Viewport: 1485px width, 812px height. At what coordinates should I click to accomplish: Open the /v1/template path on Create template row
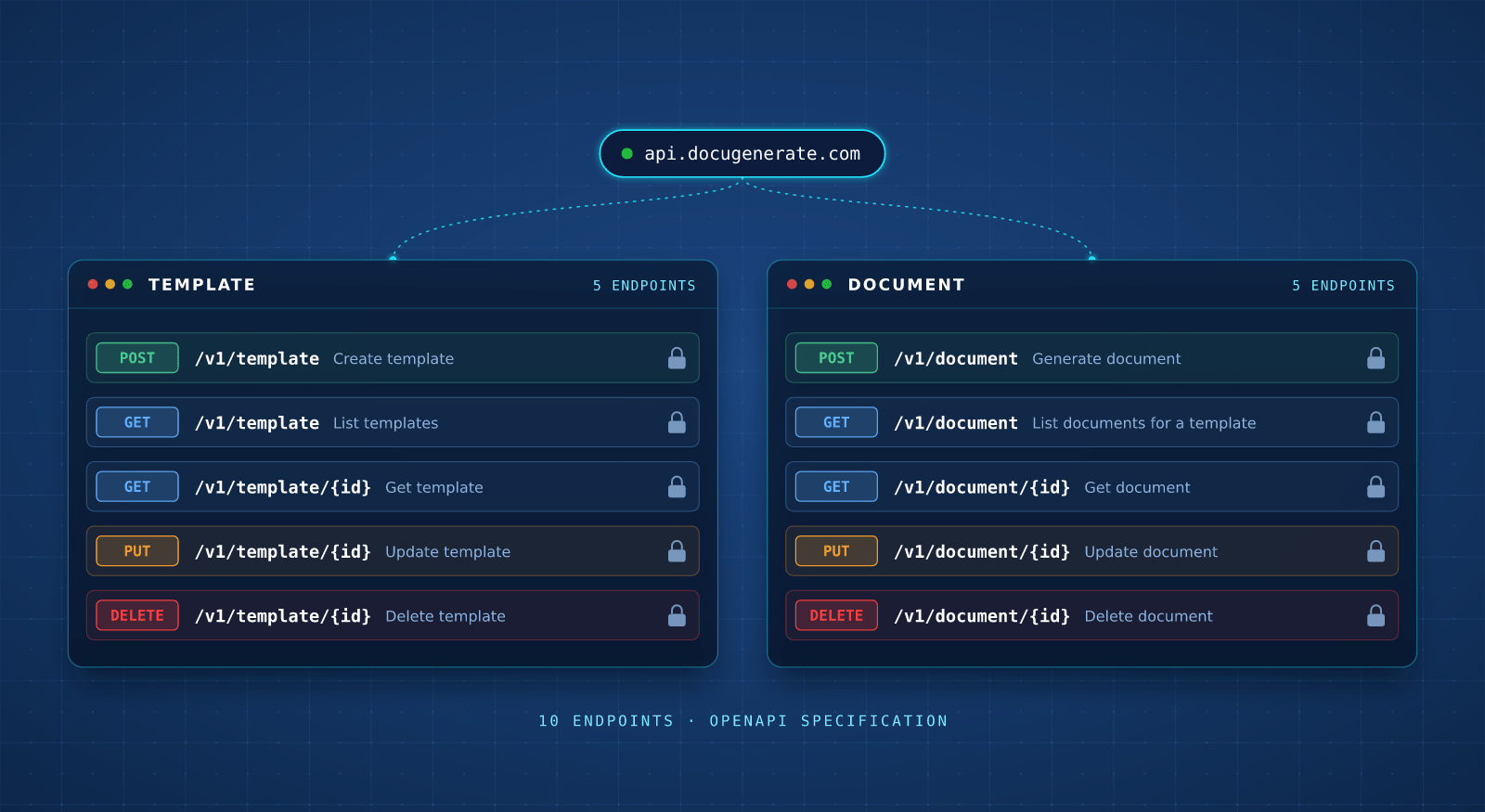click(257, 359)
